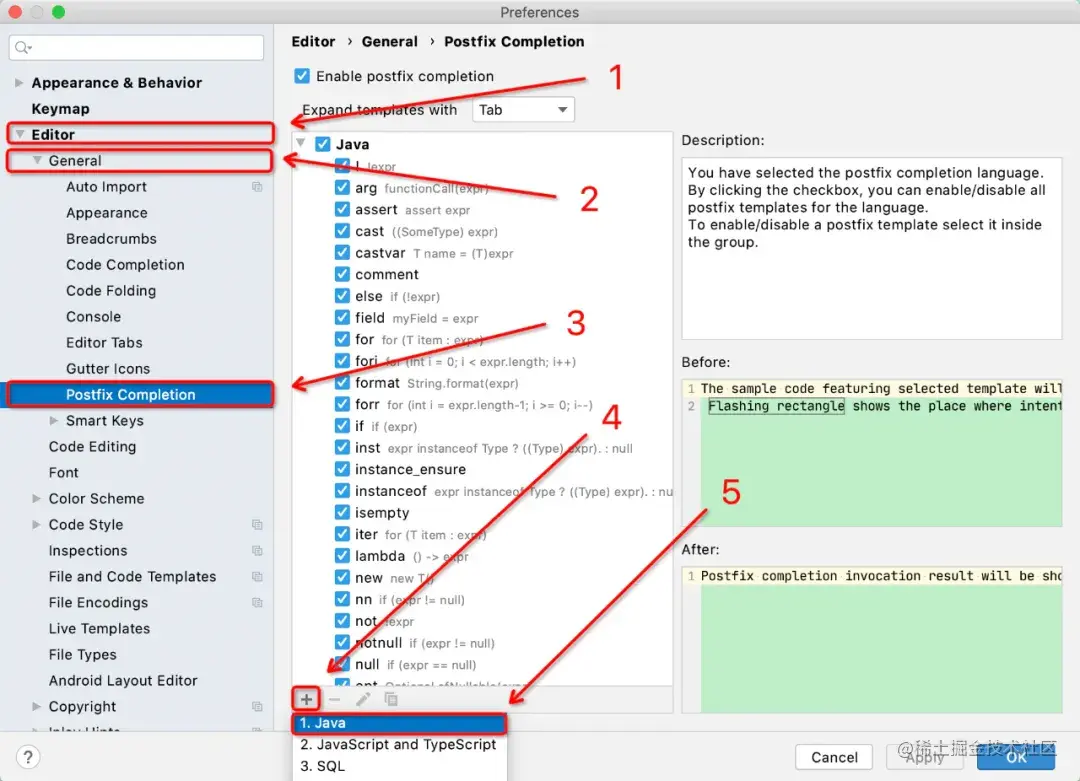Click project-level icon beside File and Code Templates
Screen dimensions: 1080x781
coord(257,576)
